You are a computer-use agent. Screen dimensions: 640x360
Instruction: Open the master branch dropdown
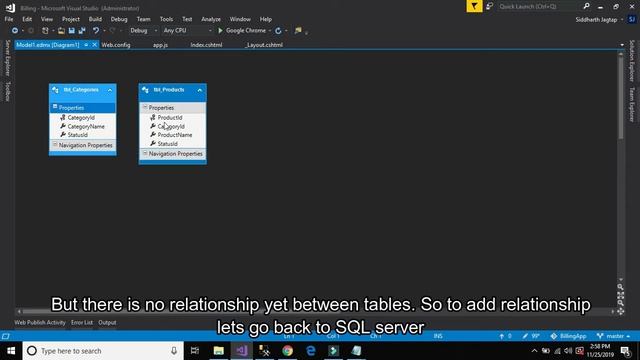point(613,336)
